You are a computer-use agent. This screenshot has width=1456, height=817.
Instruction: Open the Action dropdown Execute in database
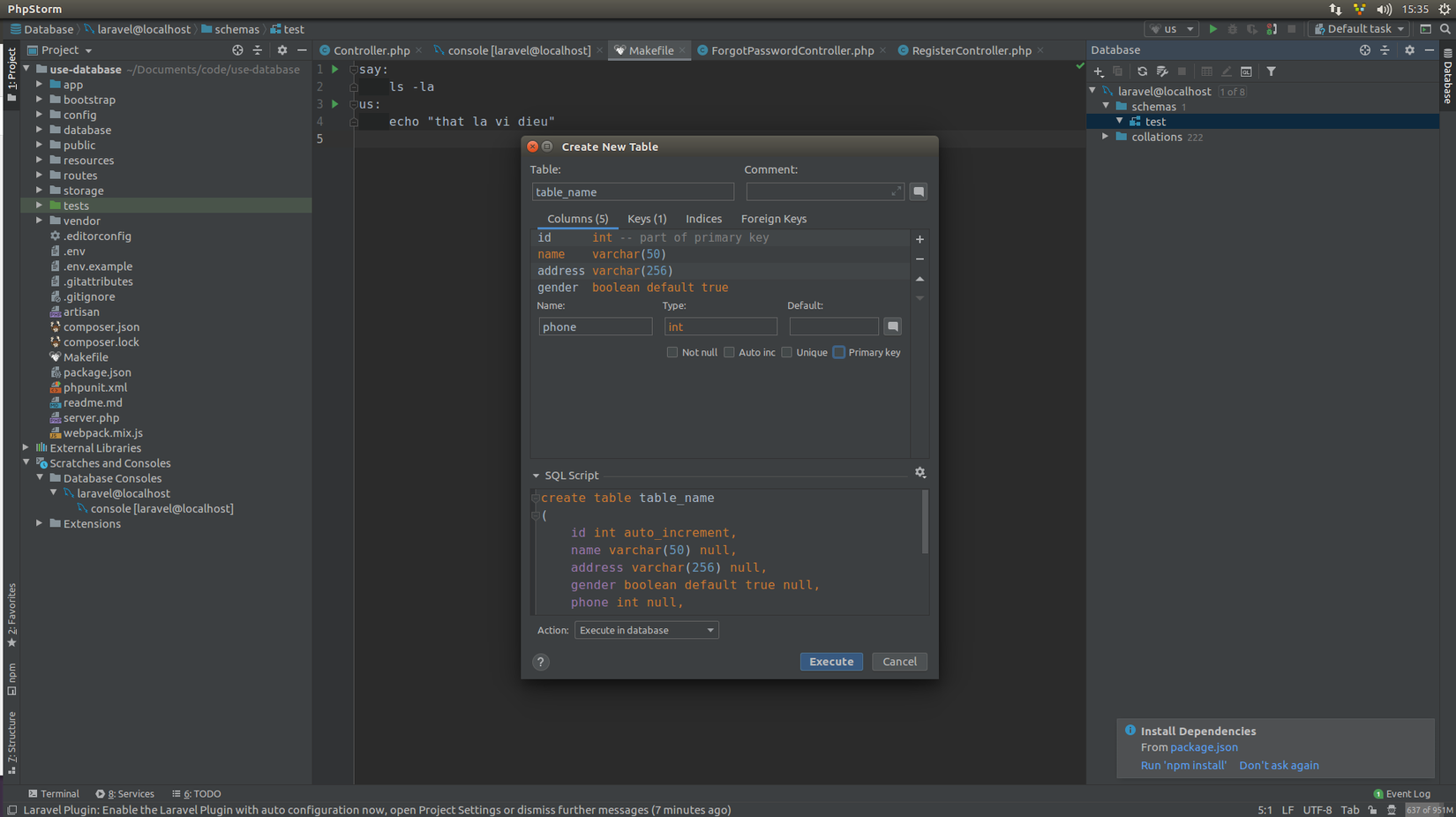646,630
